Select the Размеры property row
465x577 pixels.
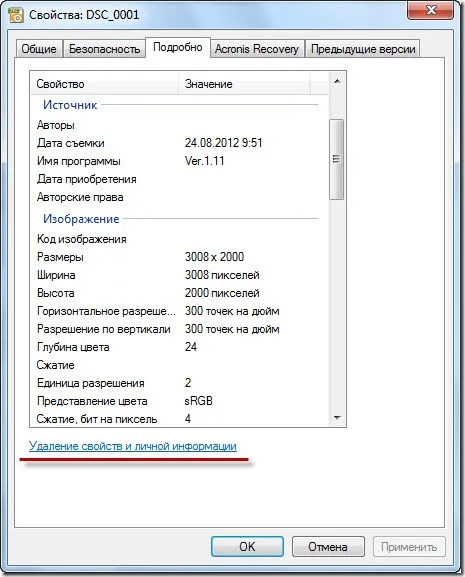[180, 257]
